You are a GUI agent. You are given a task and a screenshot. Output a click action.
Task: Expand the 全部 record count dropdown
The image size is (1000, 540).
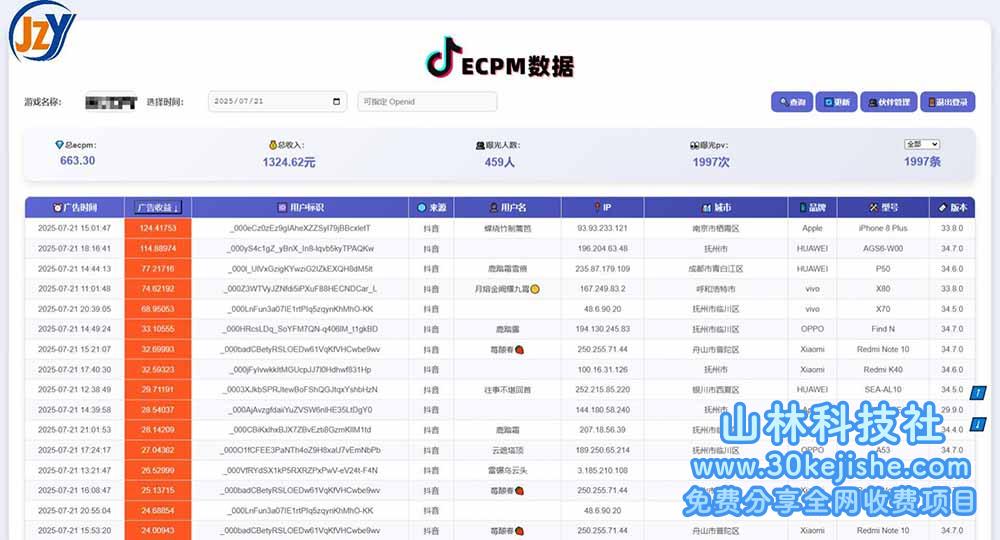921,144
